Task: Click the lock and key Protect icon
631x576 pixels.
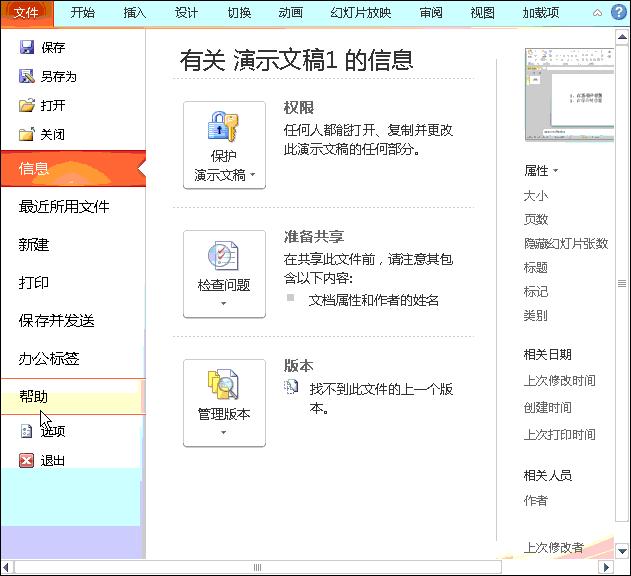Action: 223,127
